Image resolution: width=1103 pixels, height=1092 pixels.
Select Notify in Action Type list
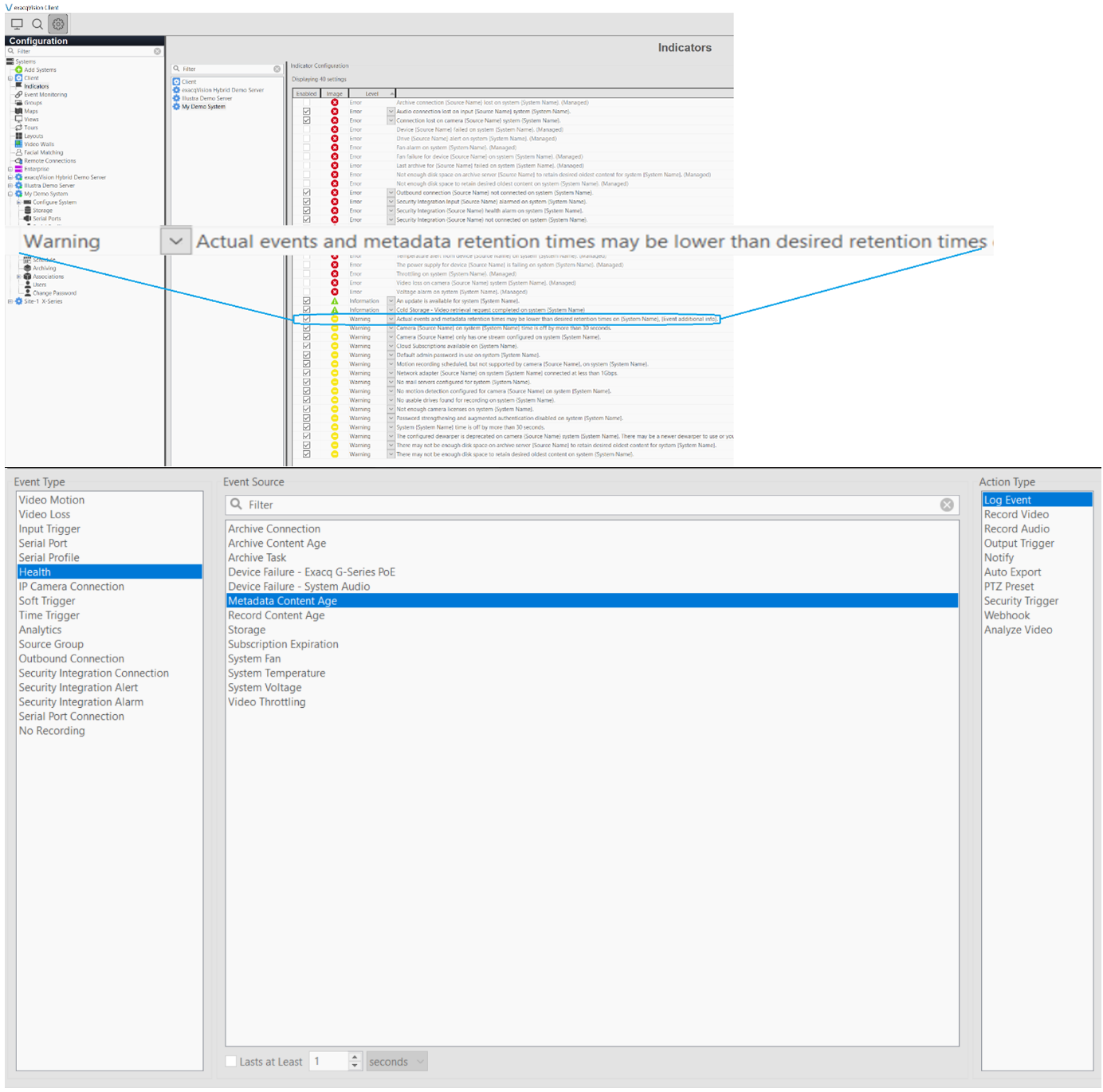tap(999, 558)
